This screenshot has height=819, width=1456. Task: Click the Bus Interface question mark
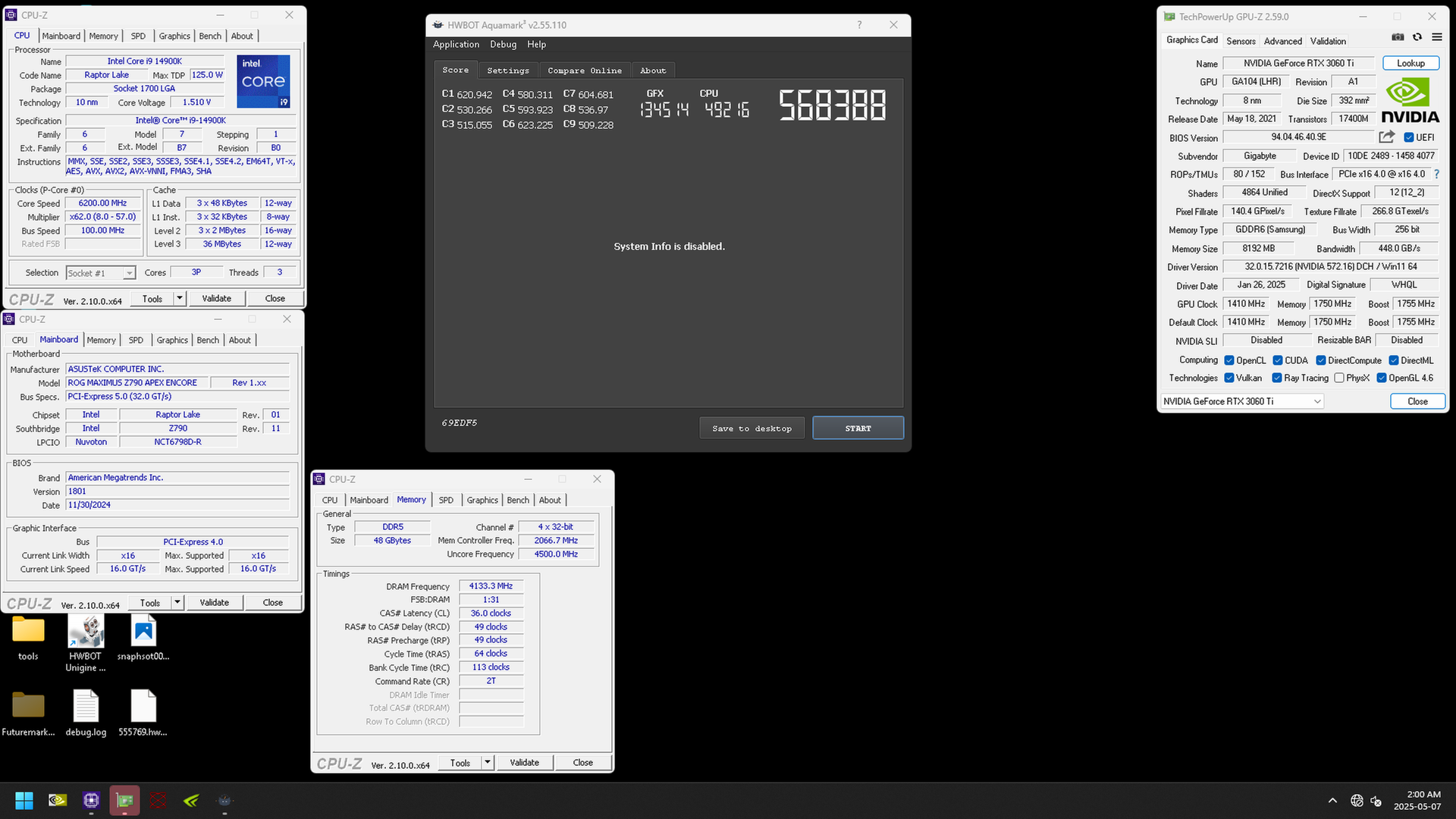pos(1436,174)
